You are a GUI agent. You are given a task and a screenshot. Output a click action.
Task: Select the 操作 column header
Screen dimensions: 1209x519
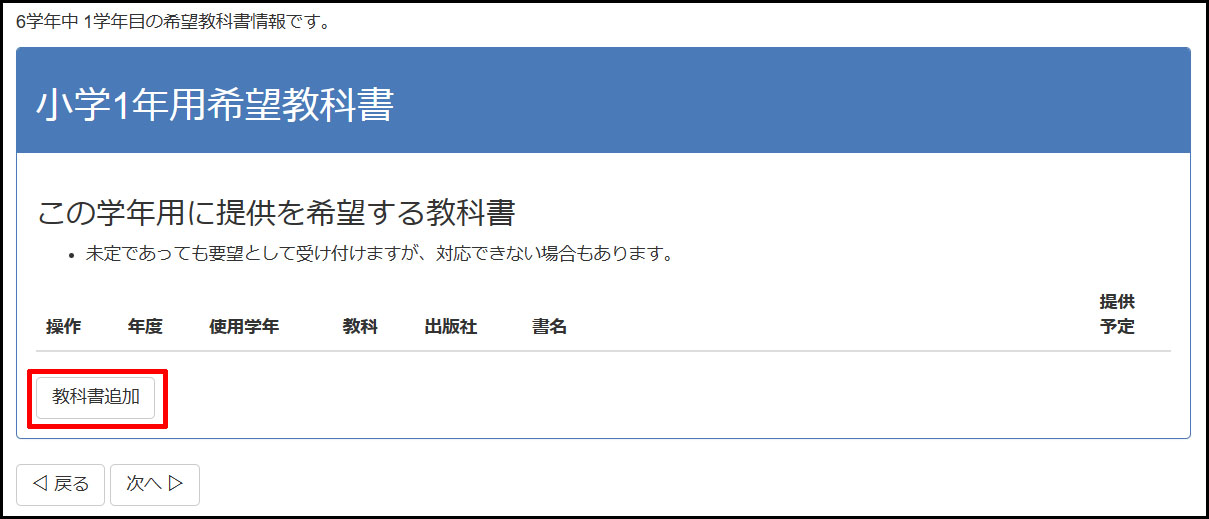63,327
